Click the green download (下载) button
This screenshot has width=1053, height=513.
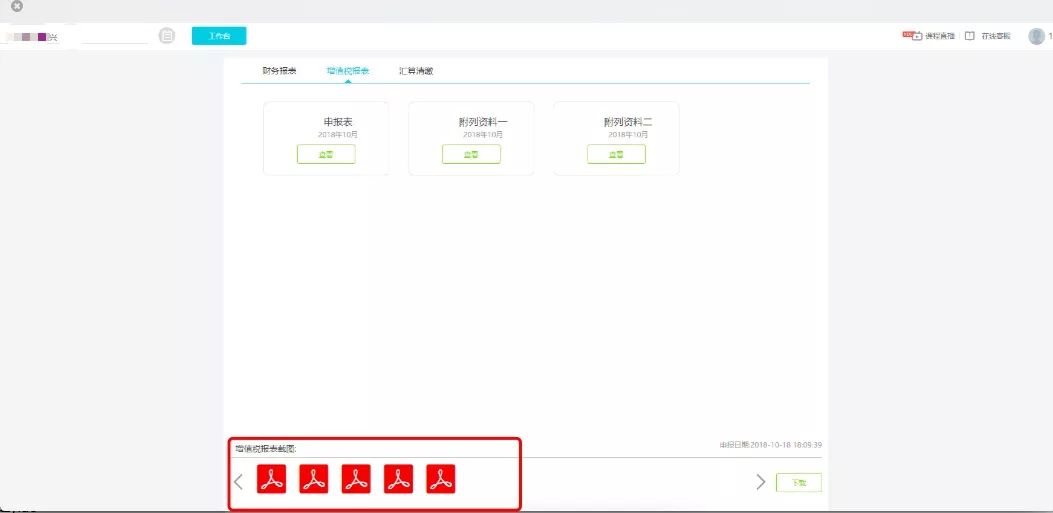click(x=798, y=482)
